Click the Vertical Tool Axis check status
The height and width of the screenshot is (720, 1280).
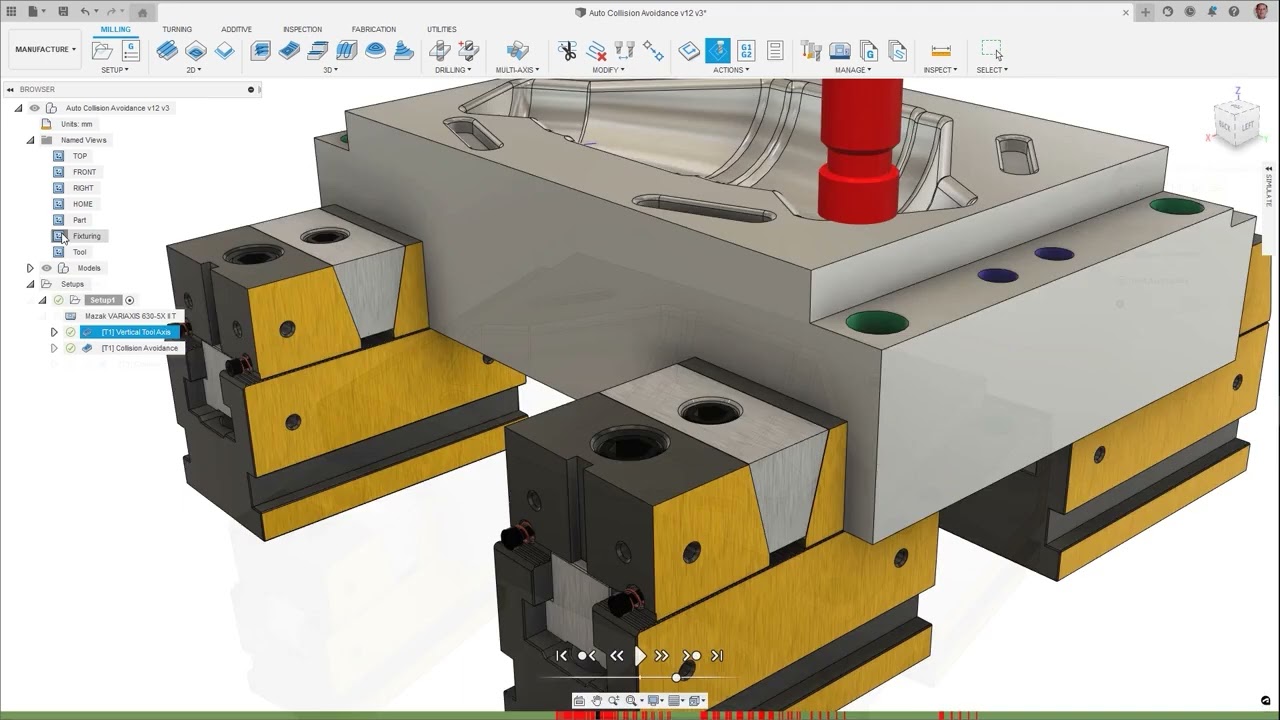(x=70, y=332)
